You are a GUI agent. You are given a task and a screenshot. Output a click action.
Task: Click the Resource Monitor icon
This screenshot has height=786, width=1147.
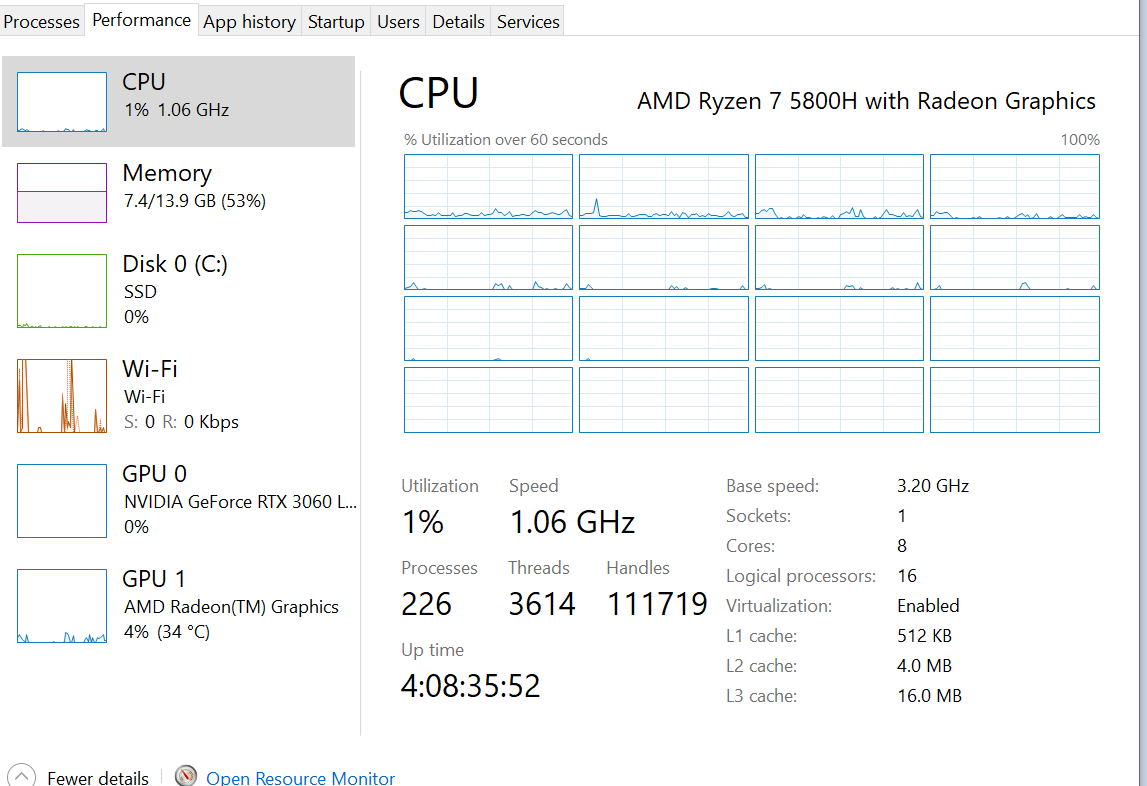coord(186,777)
